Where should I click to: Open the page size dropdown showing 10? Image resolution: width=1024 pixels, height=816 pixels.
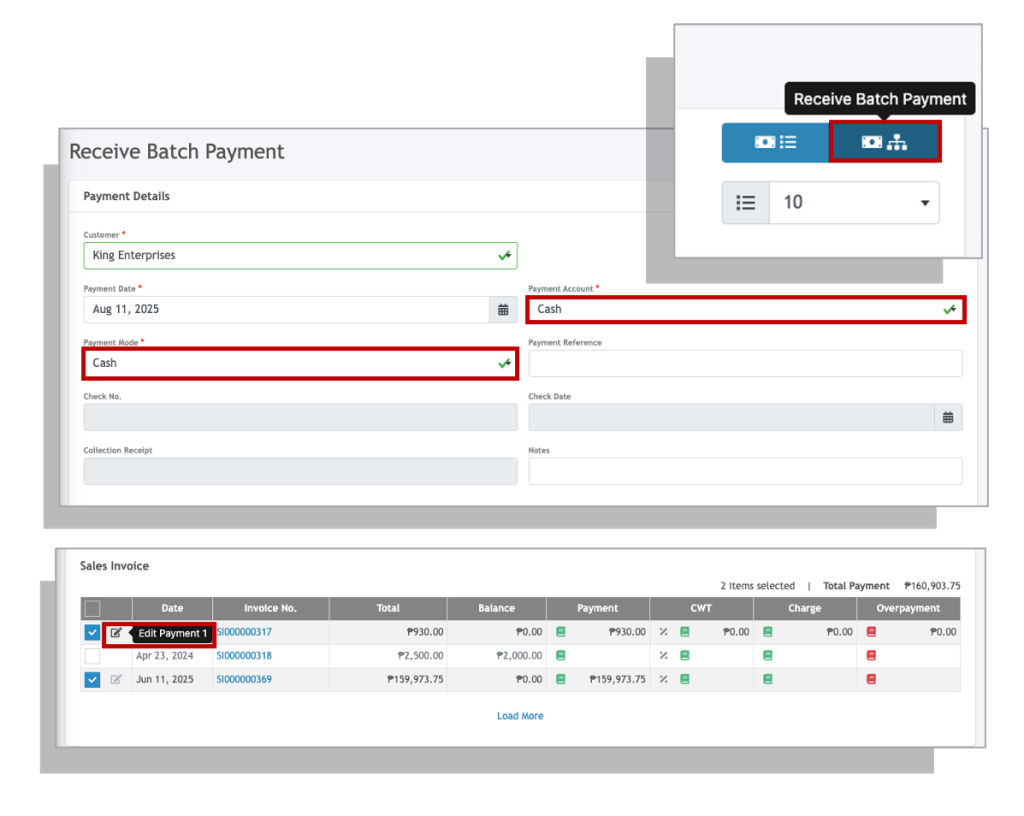point(854,203)
